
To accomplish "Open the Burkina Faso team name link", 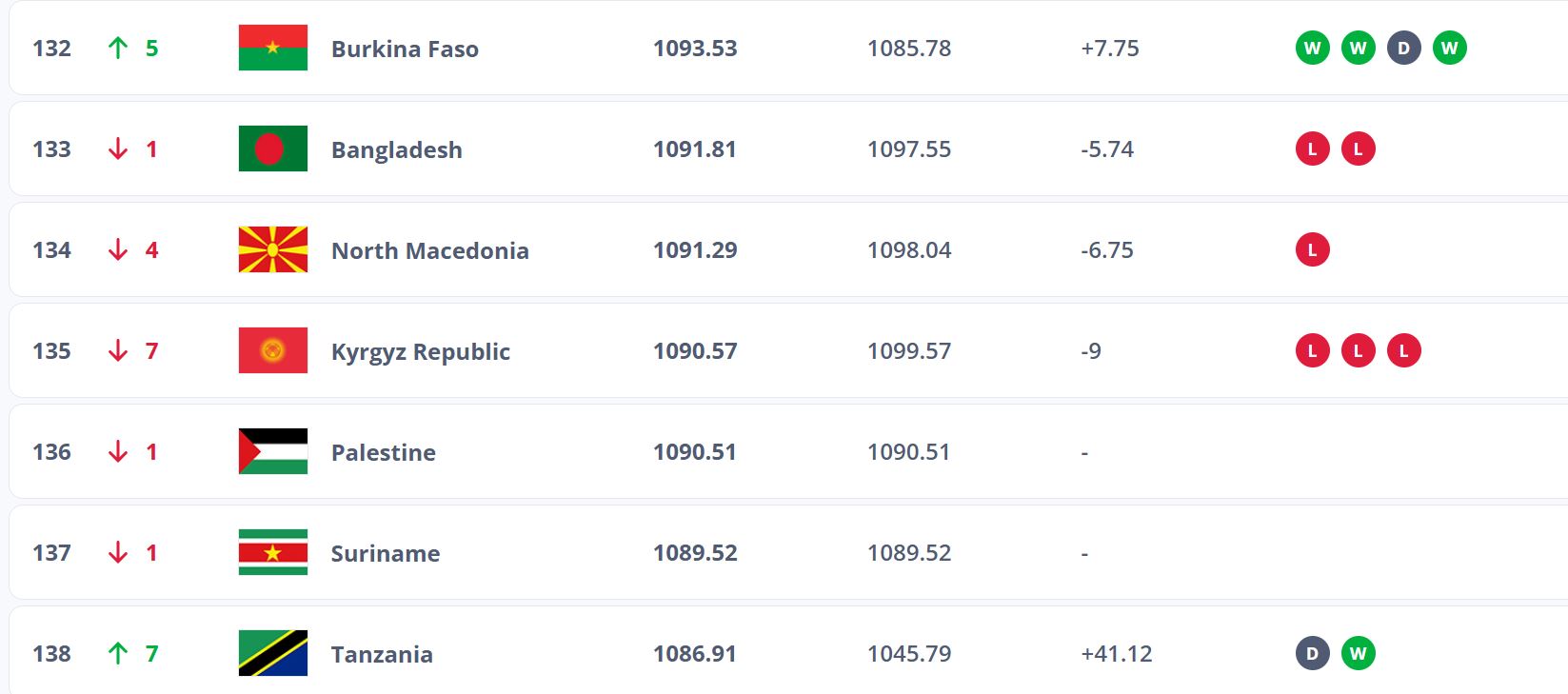I will 405,49.
